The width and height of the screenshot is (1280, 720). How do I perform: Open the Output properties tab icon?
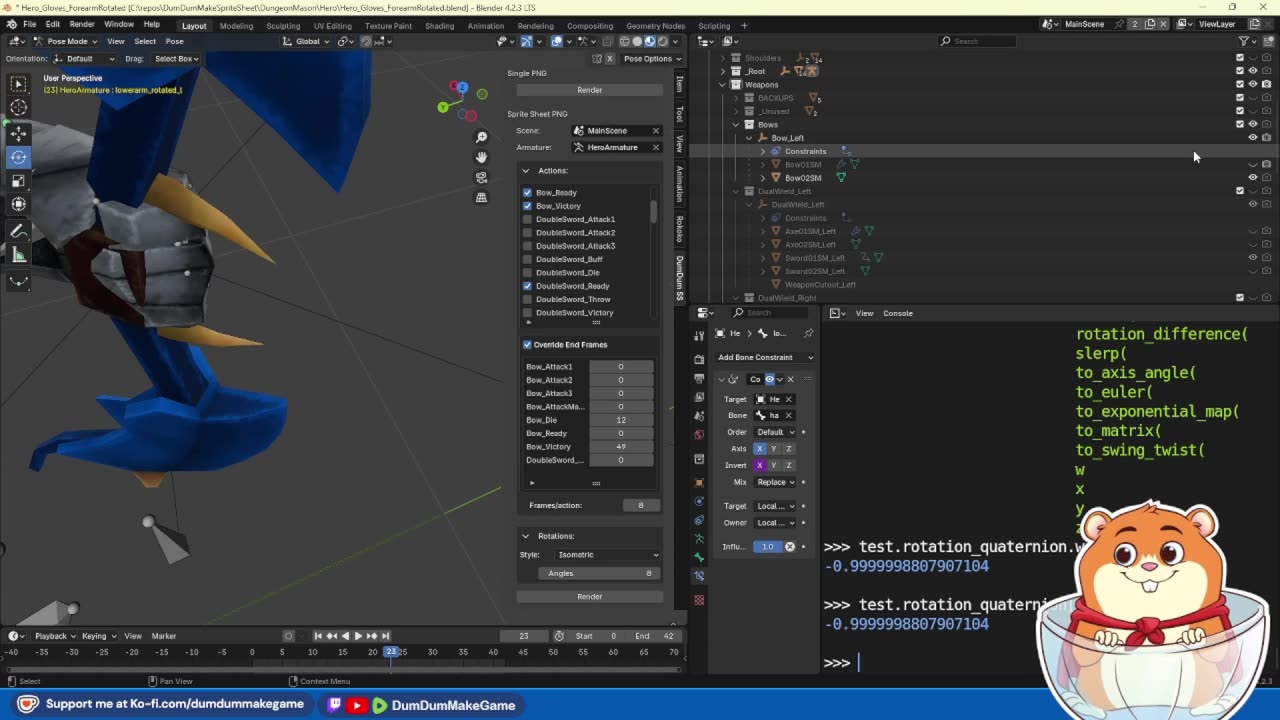click(699, 378)
